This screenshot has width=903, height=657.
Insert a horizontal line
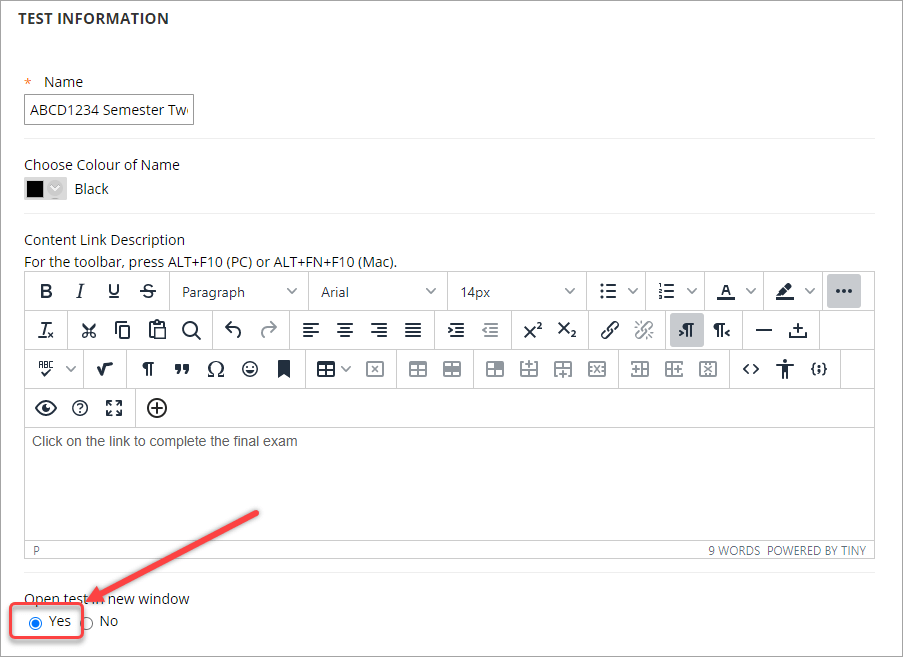[x=766, y=330]
